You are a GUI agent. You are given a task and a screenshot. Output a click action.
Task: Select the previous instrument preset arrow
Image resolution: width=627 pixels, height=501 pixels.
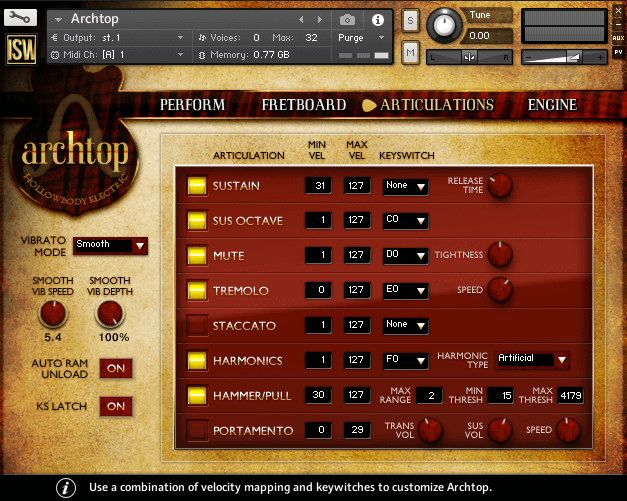(x=301, y=19)
